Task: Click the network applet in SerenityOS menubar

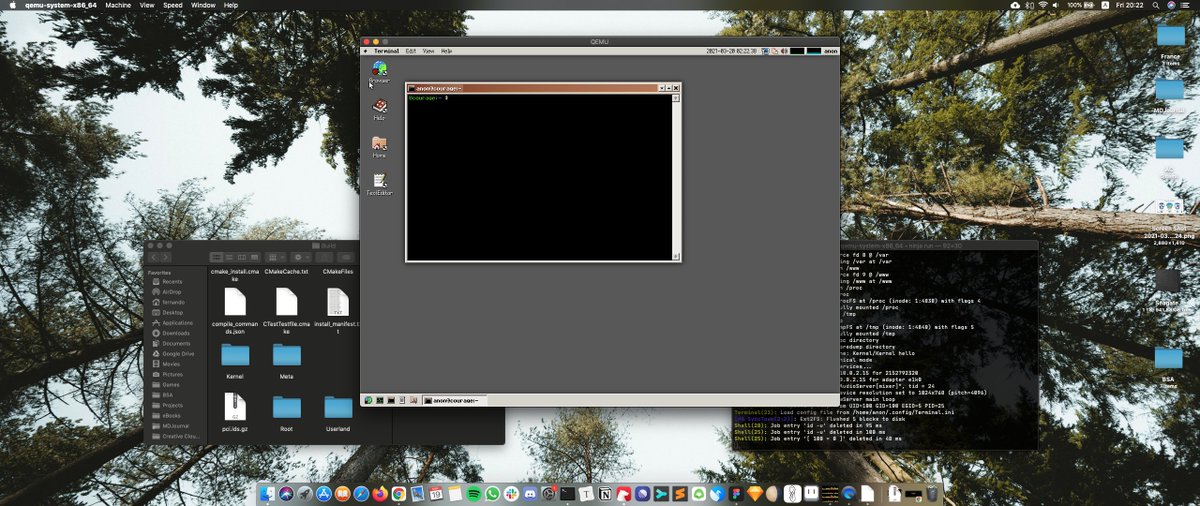Action: tap(765, 50)
